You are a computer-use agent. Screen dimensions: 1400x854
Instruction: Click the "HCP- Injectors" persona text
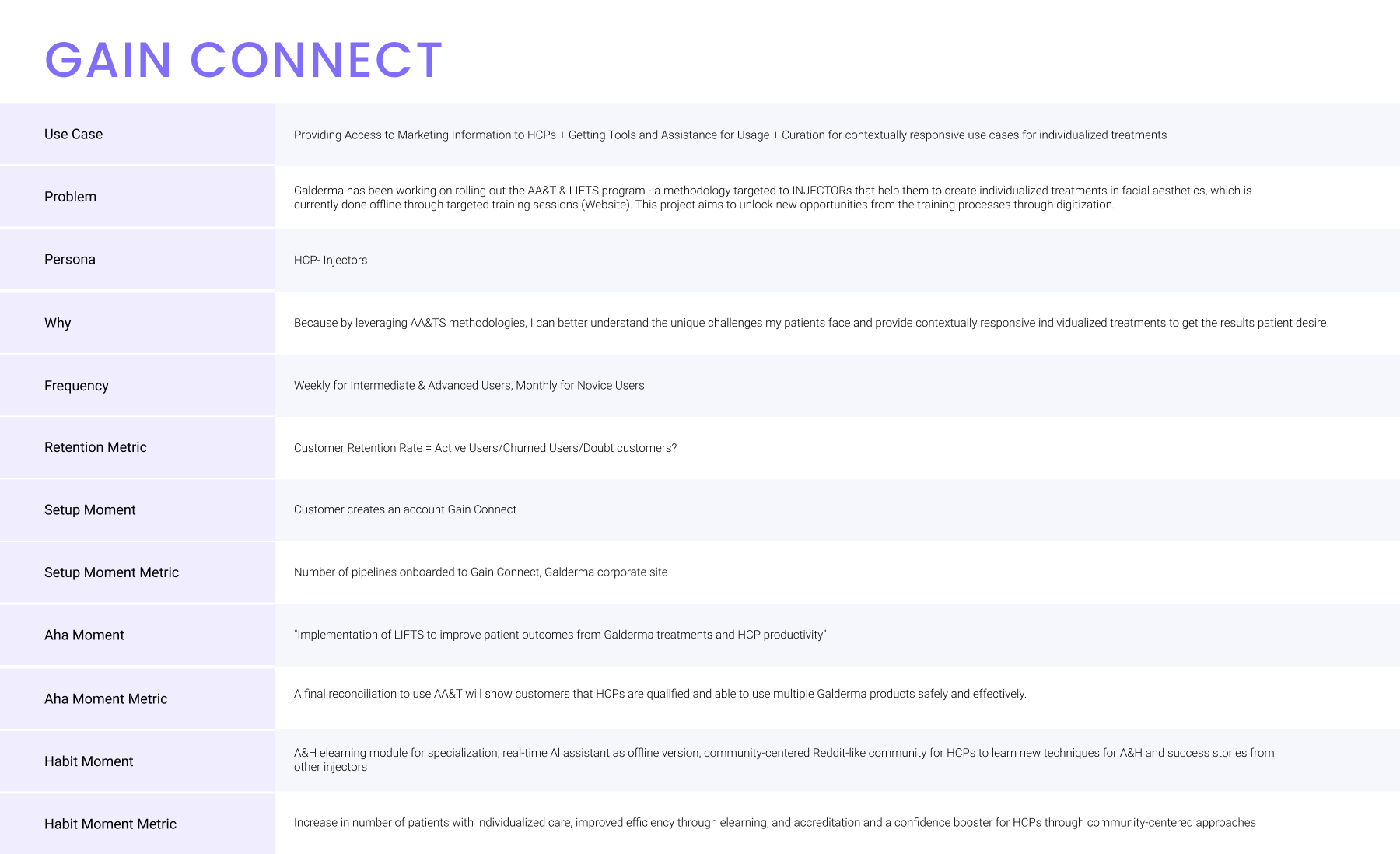coord(331,260)
